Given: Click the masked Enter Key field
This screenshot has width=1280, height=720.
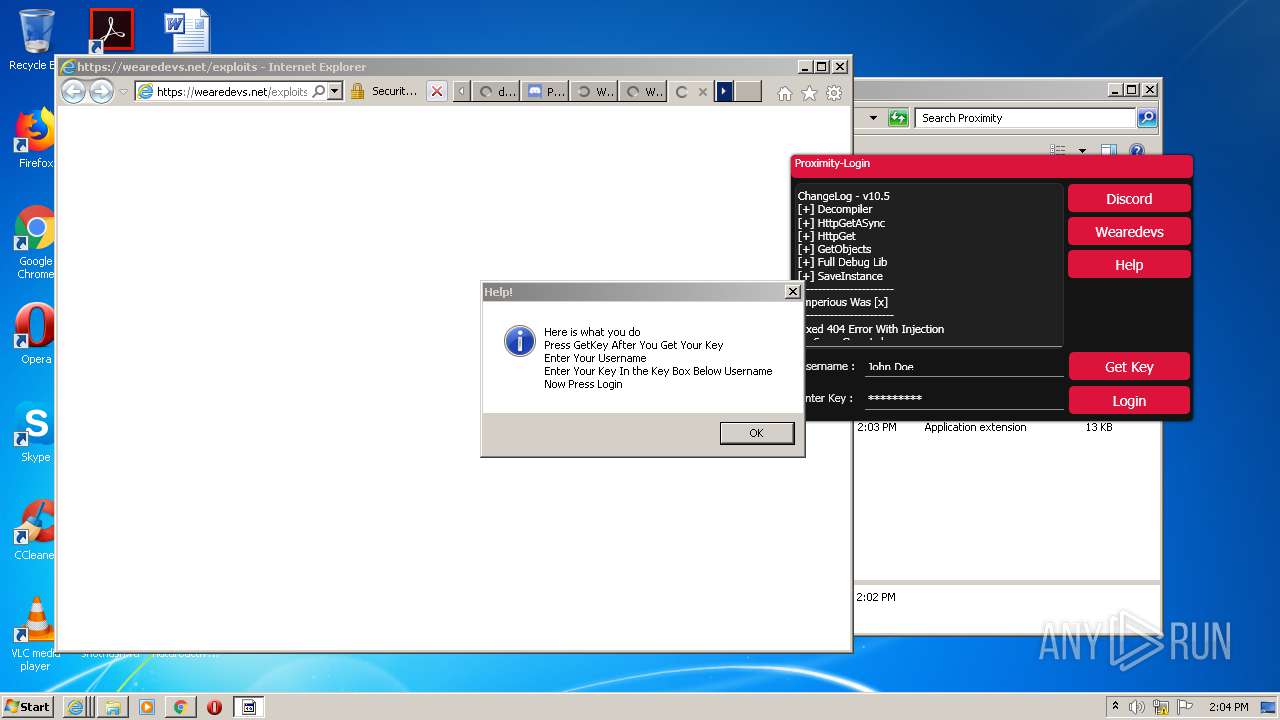Looking at the screenshot, I should (x=963, y=398).
